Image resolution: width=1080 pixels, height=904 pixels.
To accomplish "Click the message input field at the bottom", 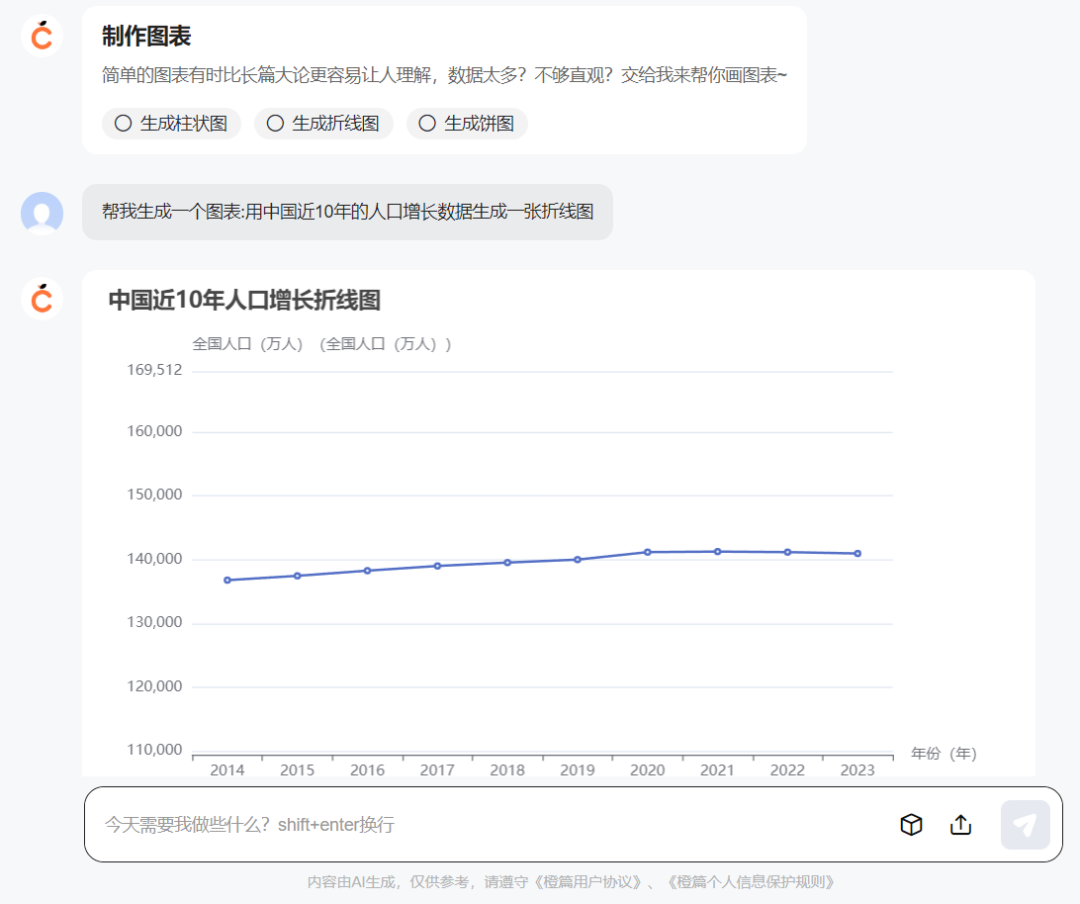I will coord(400,824).
